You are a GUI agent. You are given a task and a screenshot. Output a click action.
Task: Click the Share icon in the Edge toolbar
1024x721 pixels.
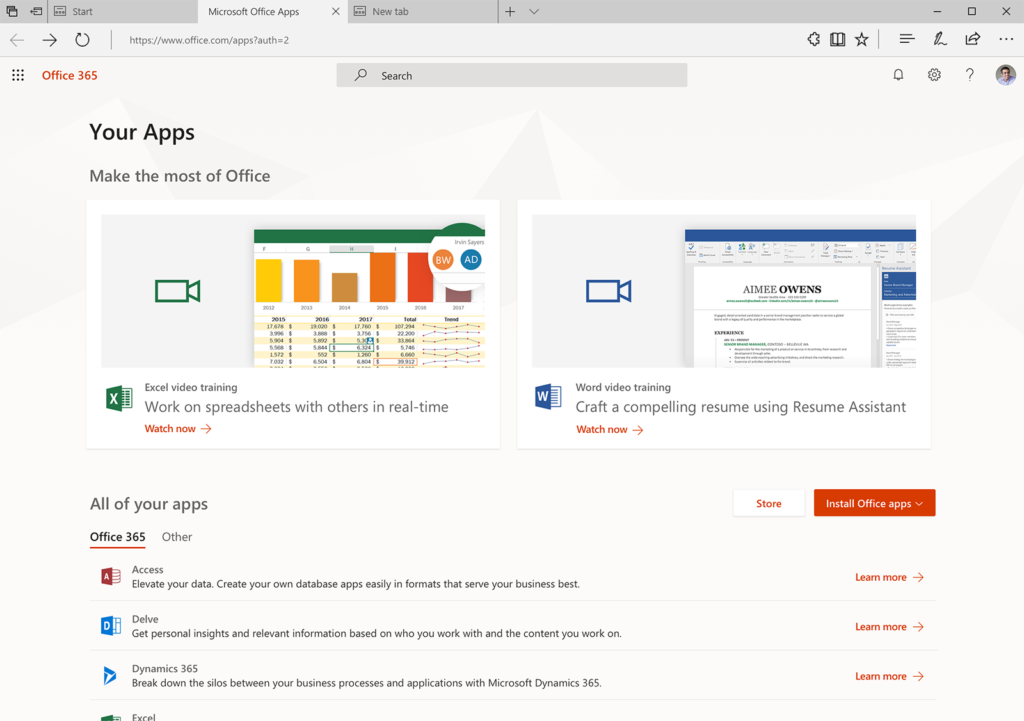pos(972,39)
